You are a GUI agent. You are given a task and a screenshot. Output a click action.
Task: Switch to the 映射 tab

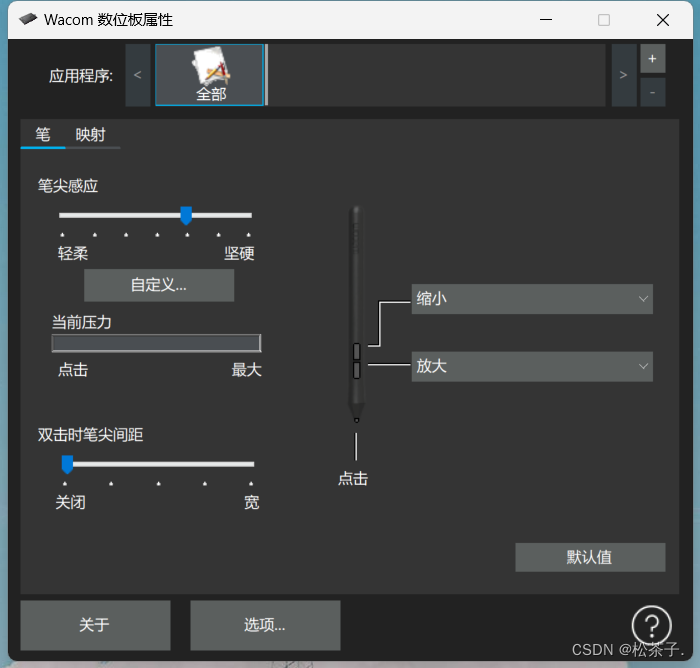coord(91,134)
